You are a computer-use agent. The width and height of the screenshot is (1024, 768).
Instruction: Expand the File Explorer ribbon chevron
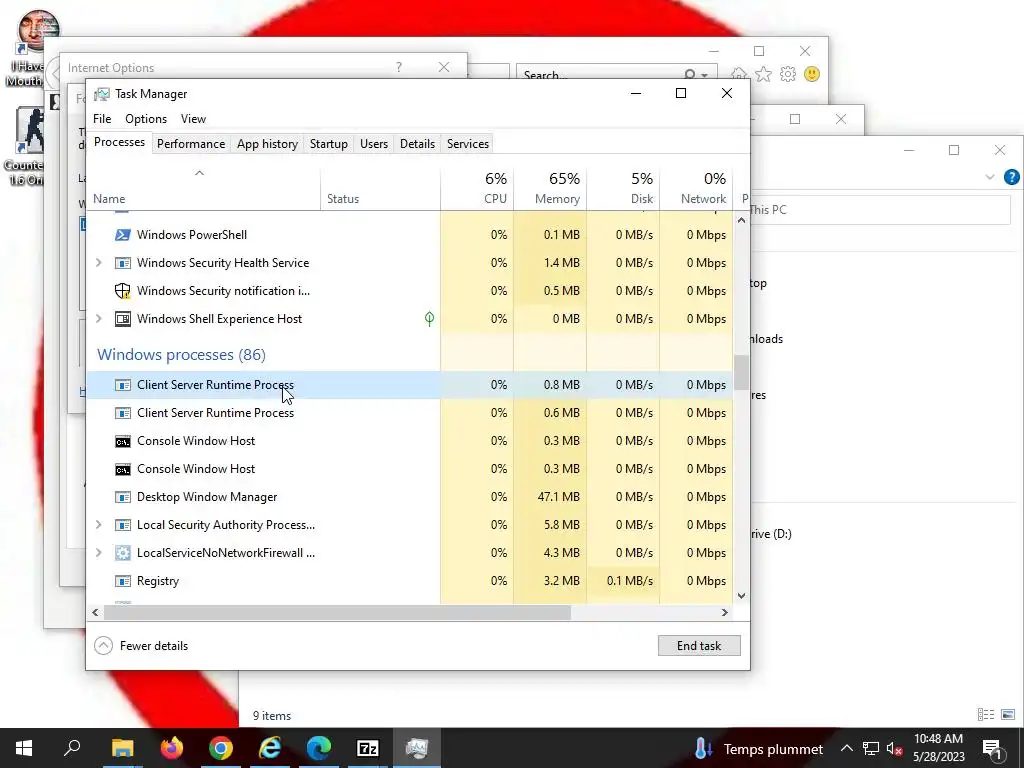(x=989, y=177)
